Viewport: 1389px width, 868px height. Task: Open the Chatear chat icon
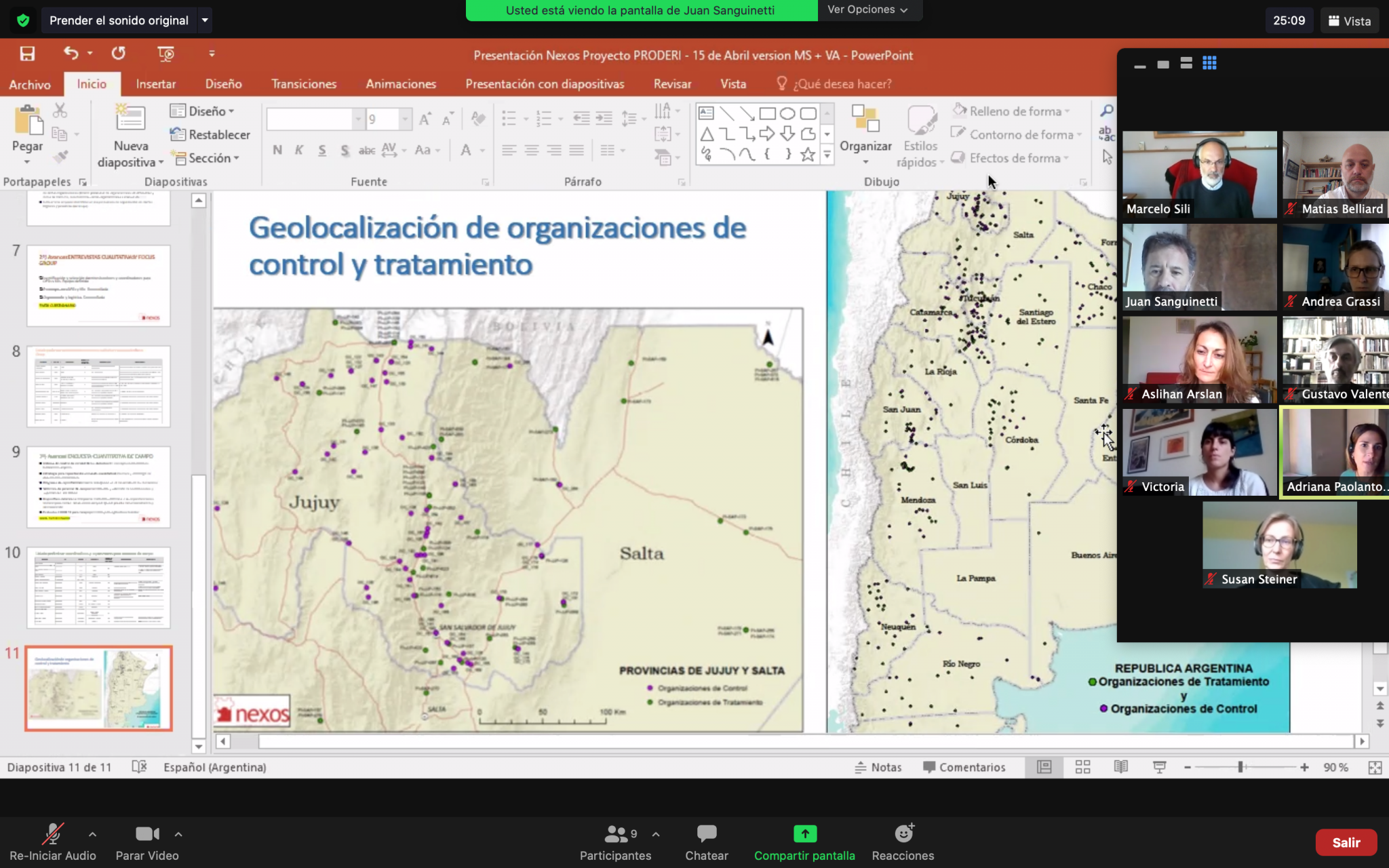(x=707, y=833)
